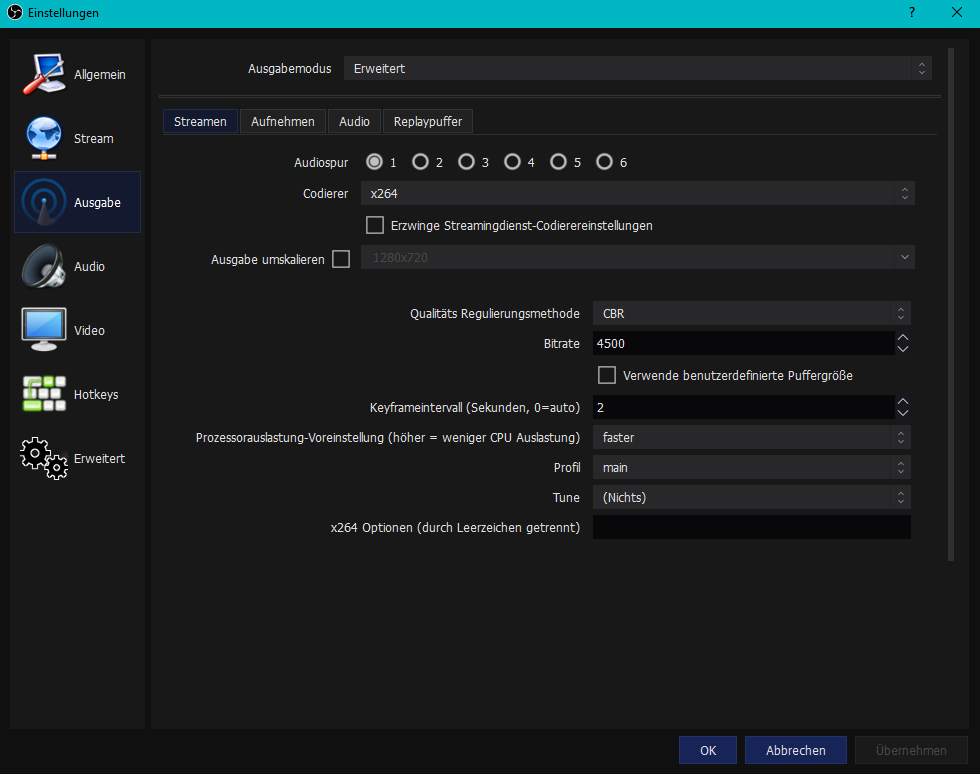Open the Audio speaker icon
This screenshot has width=980, height=774.
coord(44,266)
